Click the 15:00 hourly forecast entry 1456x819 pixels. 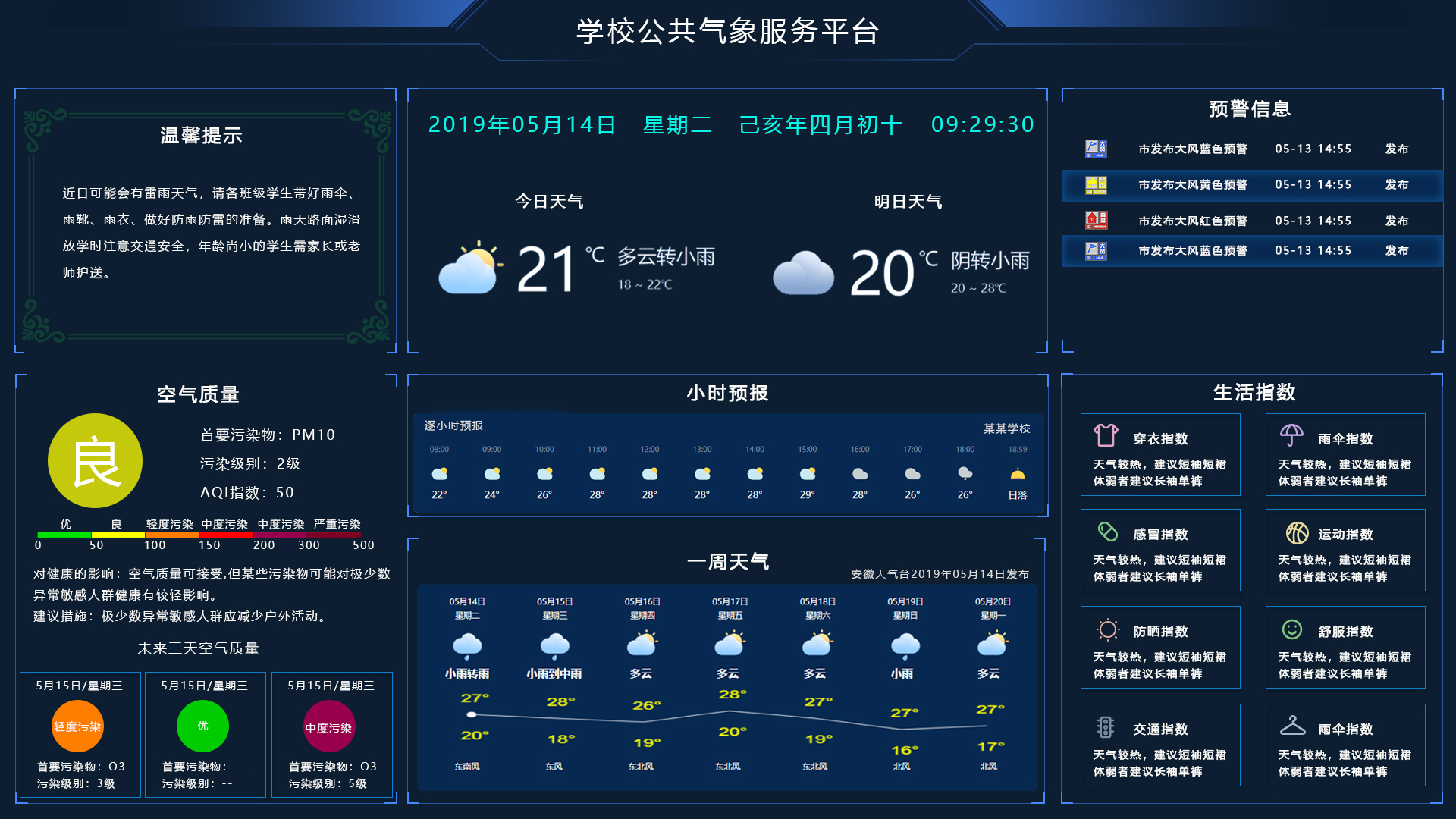click(807, 472)
